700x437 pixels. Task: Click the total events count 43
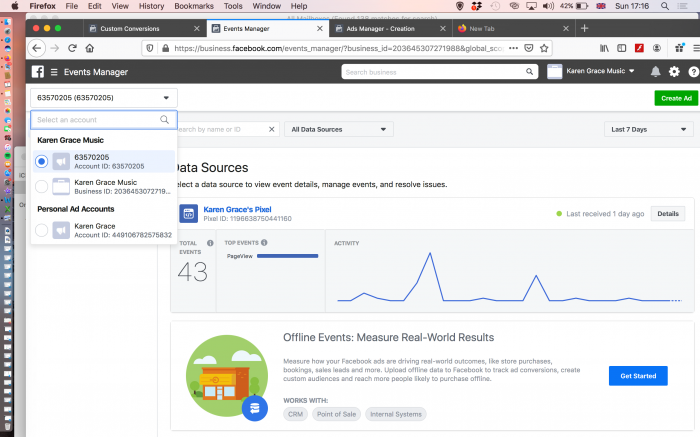coord(192,272)
